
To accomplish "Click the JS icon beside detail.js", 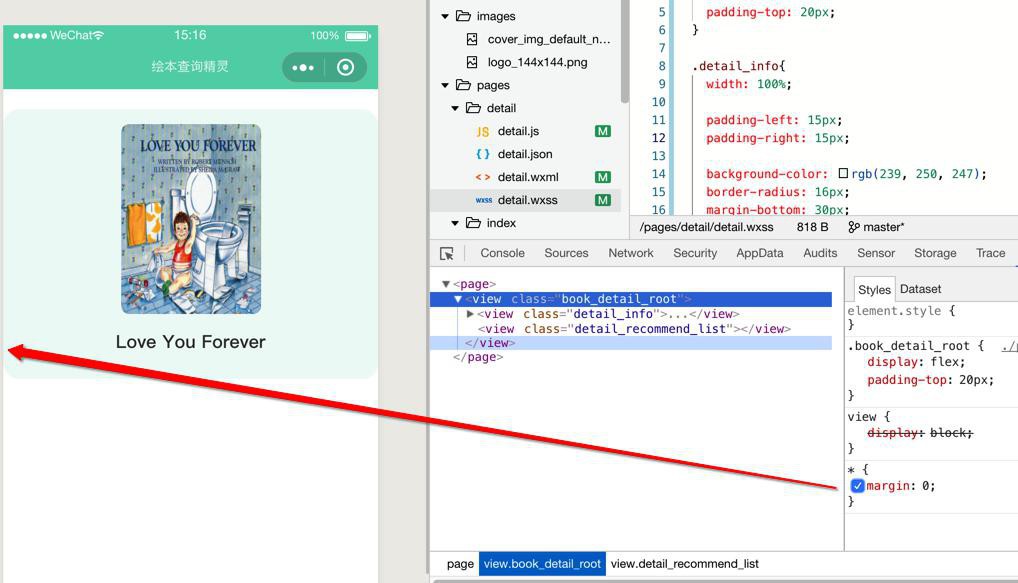I will (482, 131).
